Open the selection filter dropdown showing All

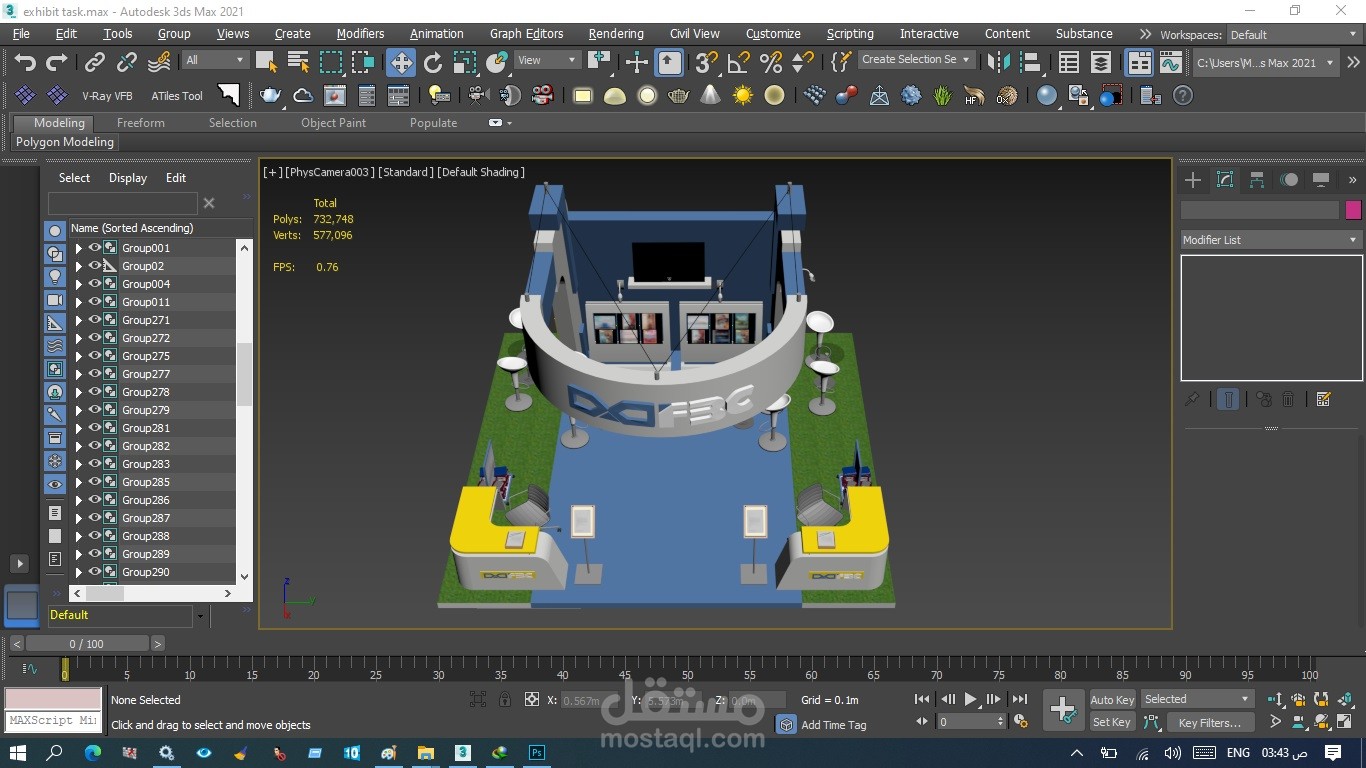[x=214, y=60]
